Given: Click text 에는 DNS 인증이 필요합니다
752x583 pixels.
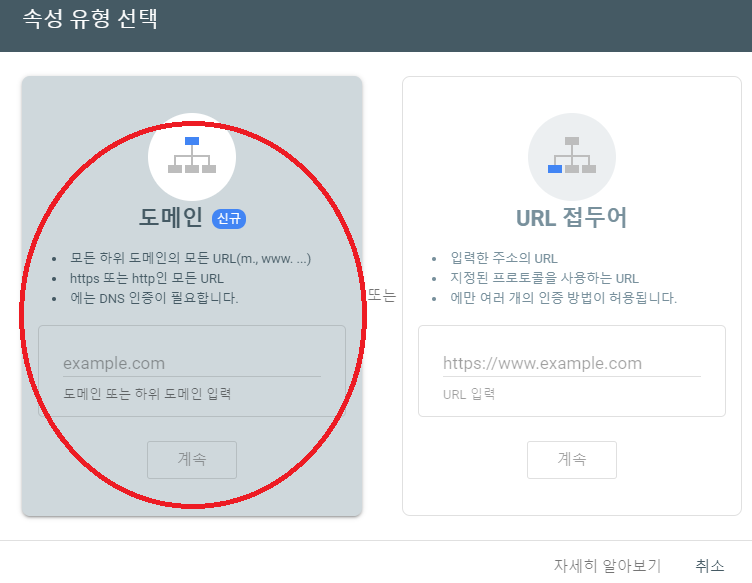Looking at the screenshot, I should tap(154, 298).
